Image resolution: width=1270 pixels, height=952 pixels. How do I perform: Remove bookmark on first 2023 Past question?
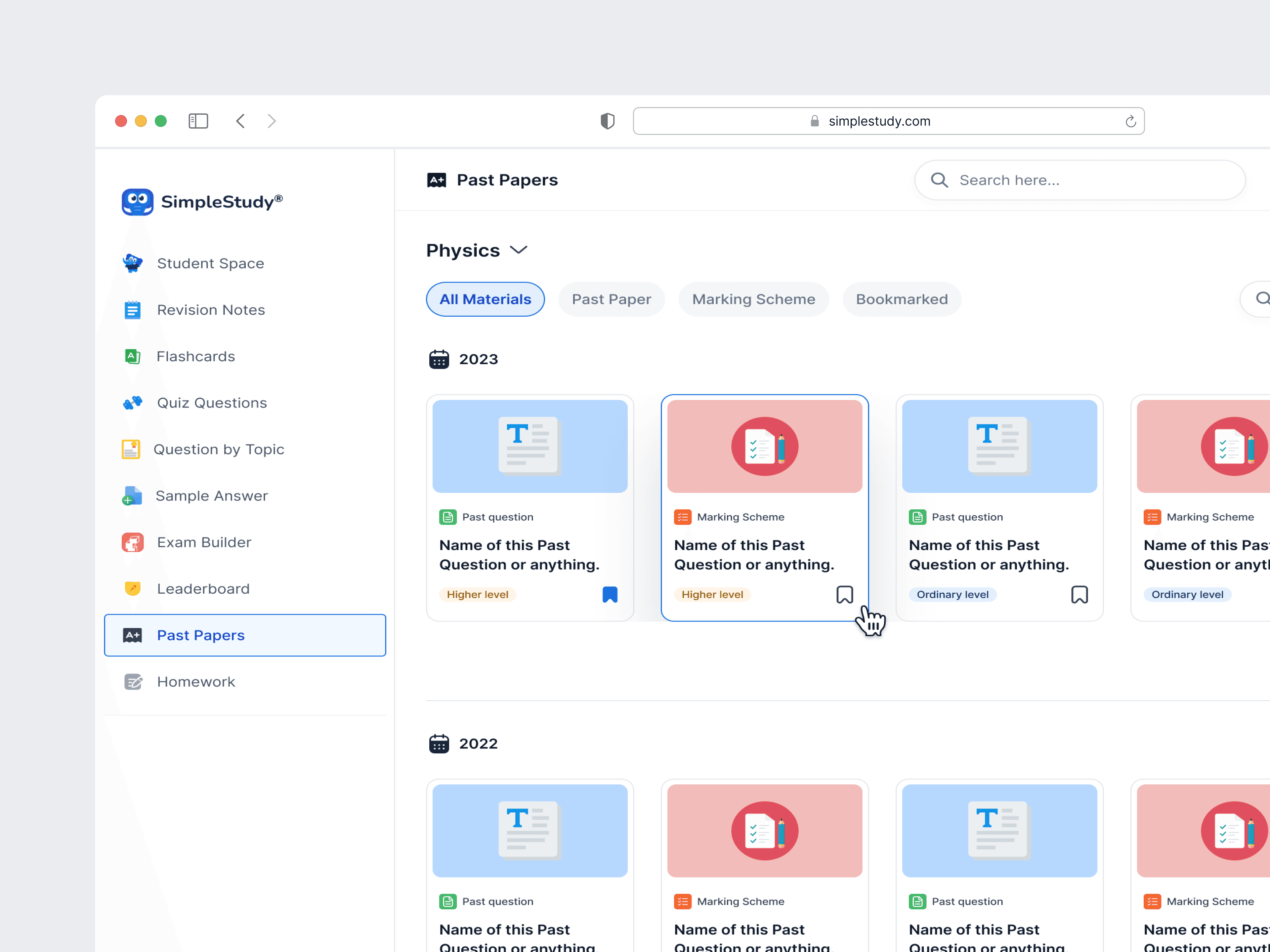pyautogui.click(x=610, y=594)
